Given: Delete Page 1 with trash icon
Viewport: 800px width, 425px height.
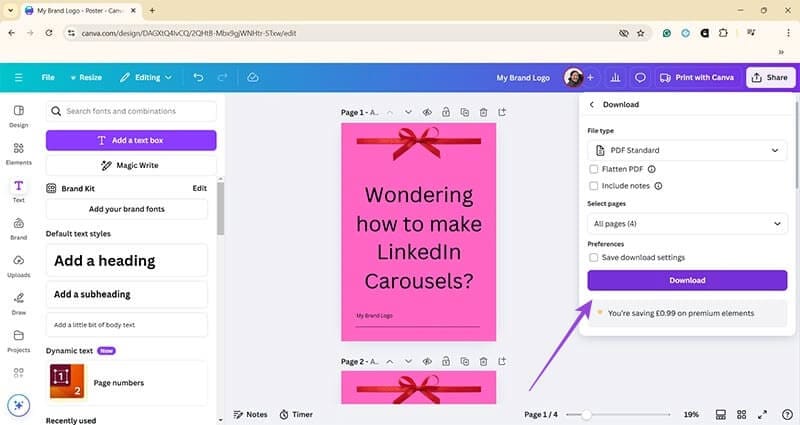Looking at the screenshot, I should [x=483, y=112].
